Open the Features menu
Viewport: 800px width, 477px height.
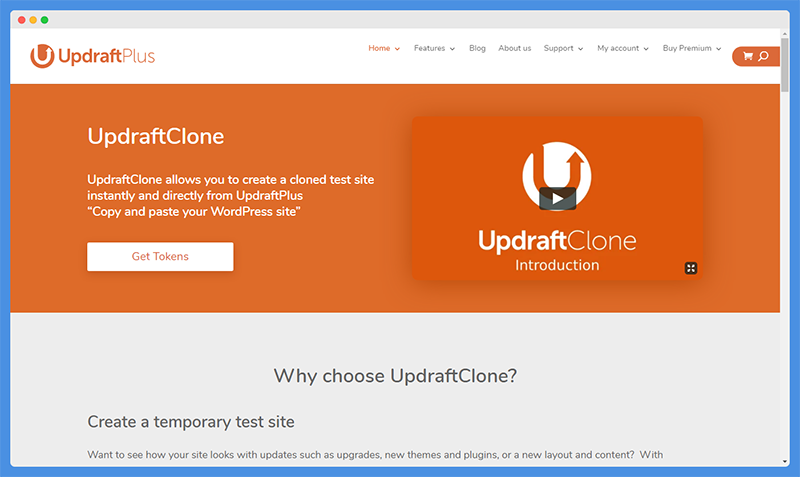[429, 48]
